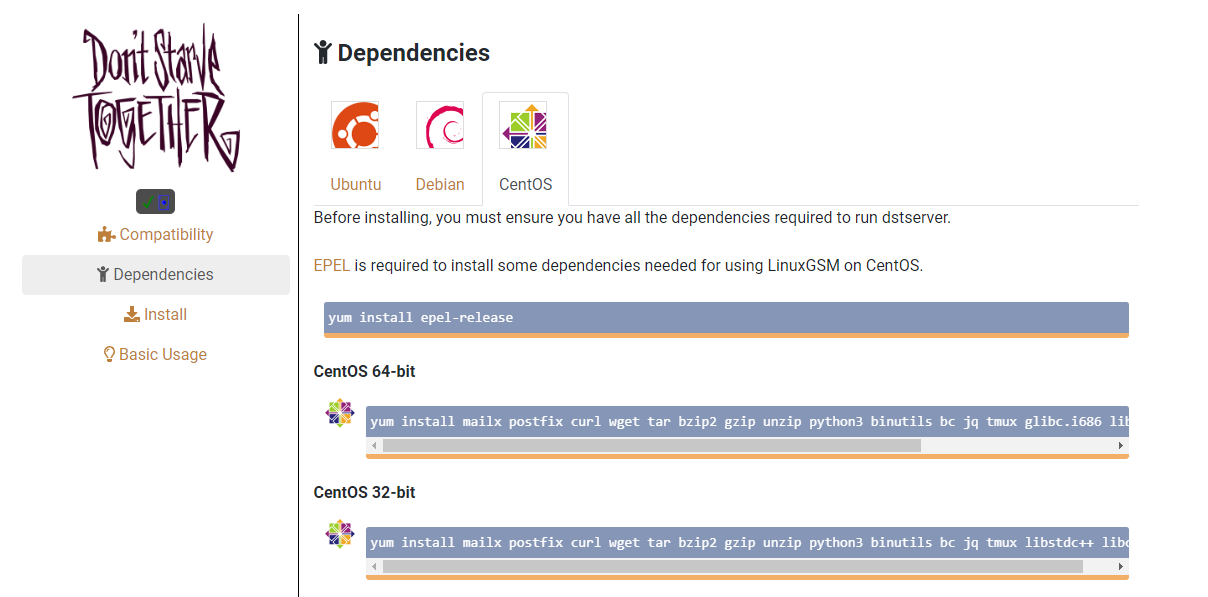Click the puzzle-piece Compatibility icon
Screen dimensions: 1208x597
106,235
